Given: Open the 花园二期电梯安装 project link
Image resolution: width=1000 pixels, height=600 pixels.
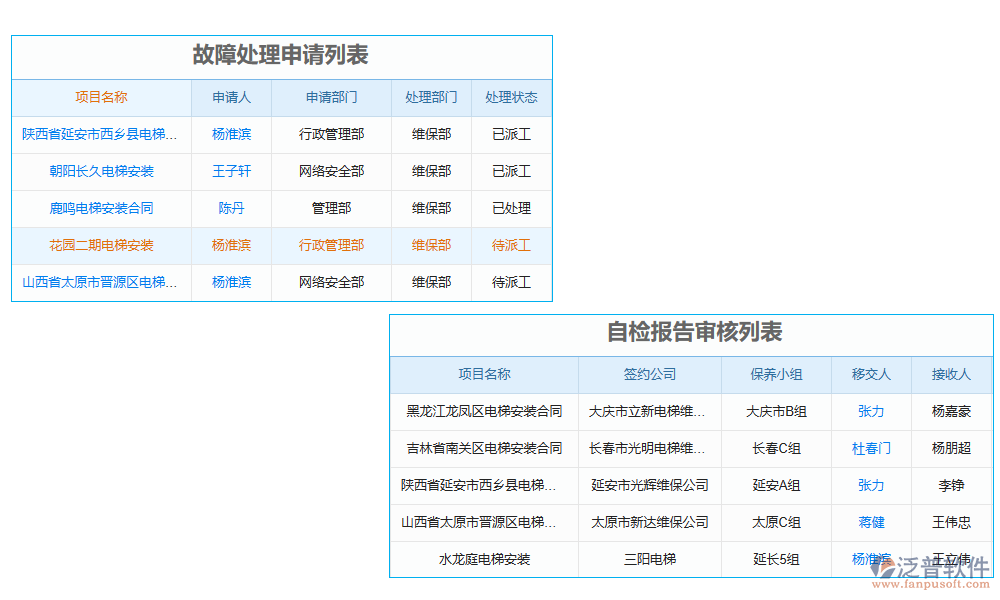Looking at the screenshot, I should point(100,245).
